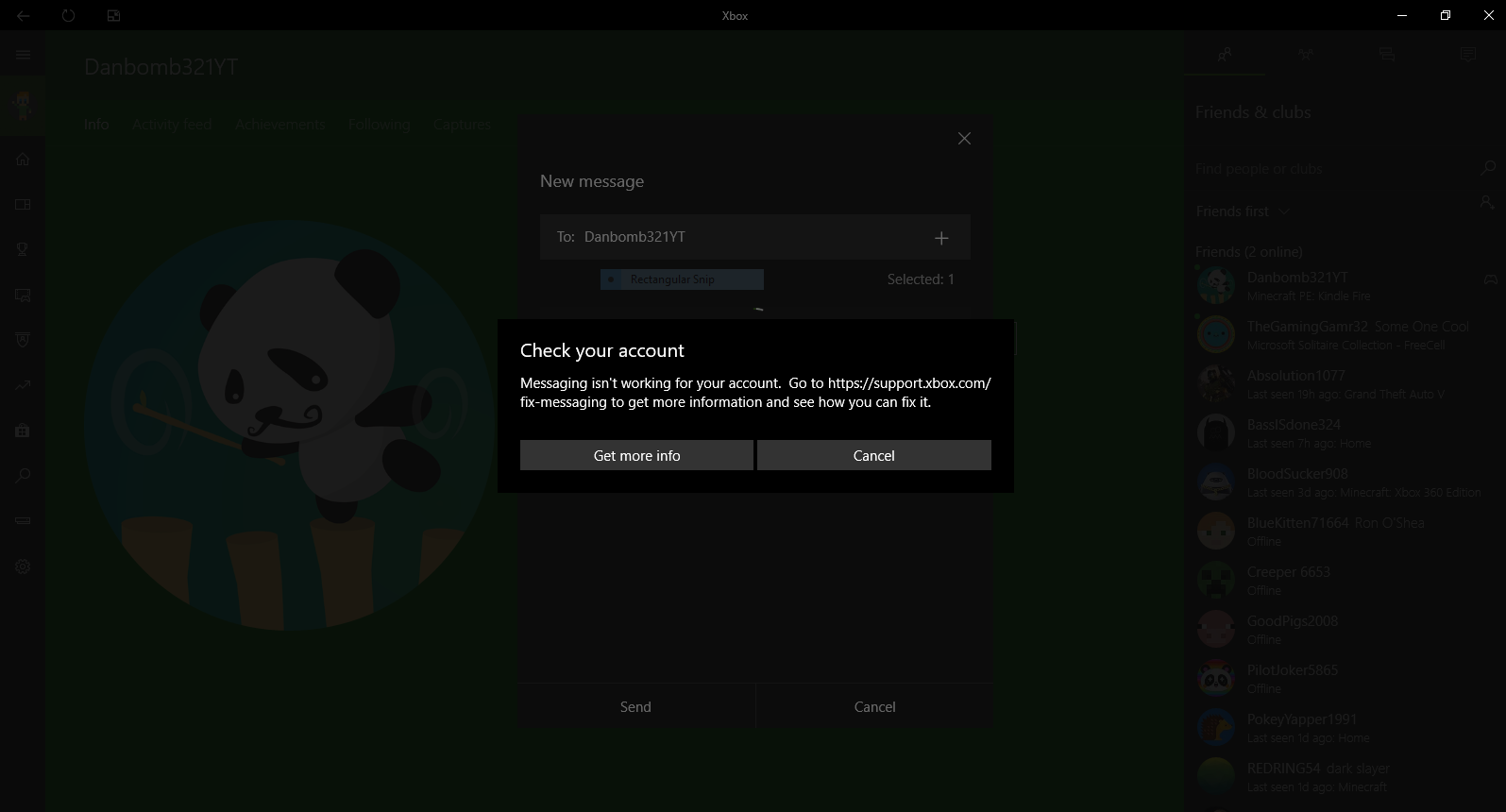This screenshot has width=1506, height=812.
Task: Open friend BloodSucker908 in list
Action: pyautogui.click(x=1345, y=482)
